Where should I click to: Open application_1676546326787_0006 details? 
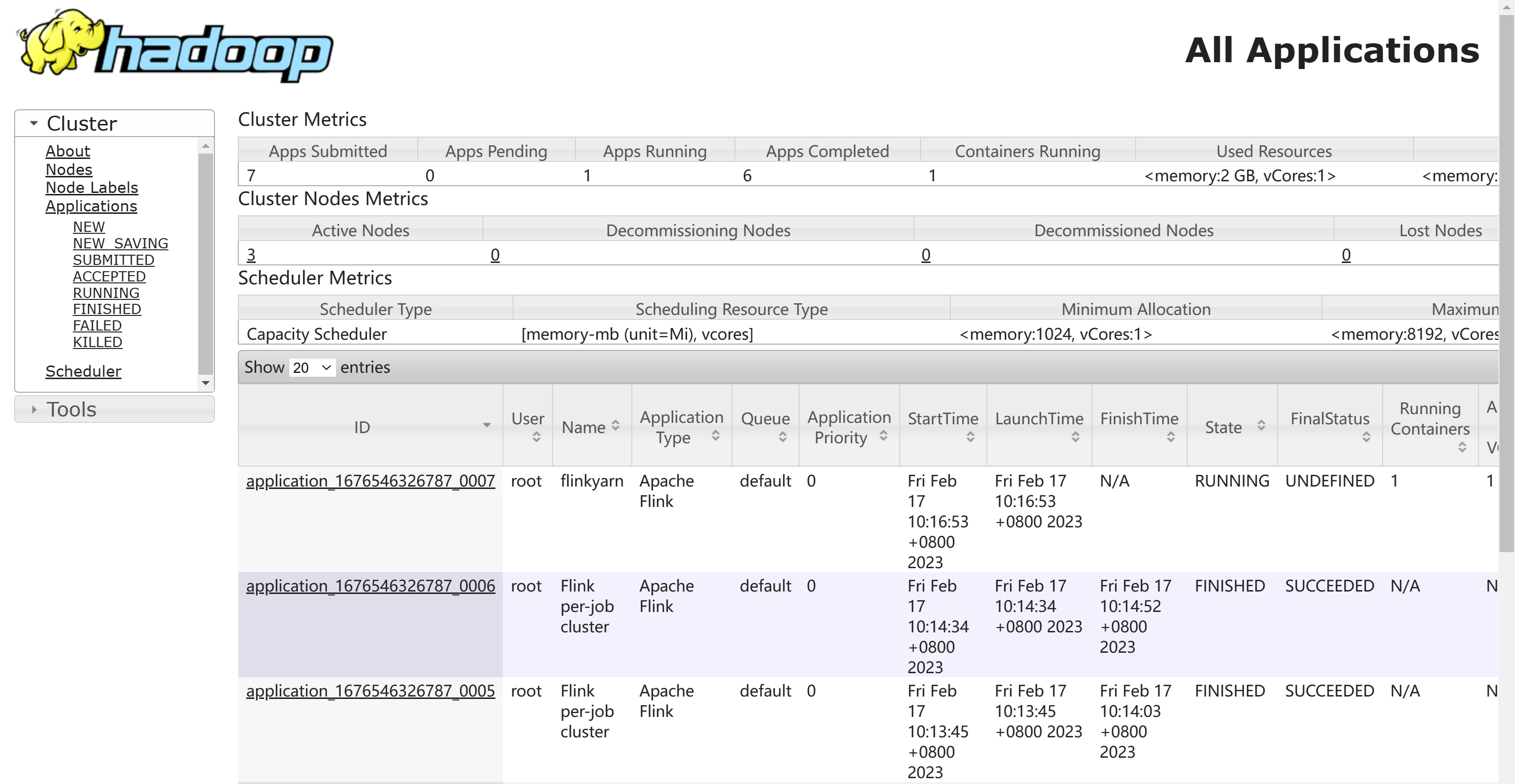click(371, 586)
